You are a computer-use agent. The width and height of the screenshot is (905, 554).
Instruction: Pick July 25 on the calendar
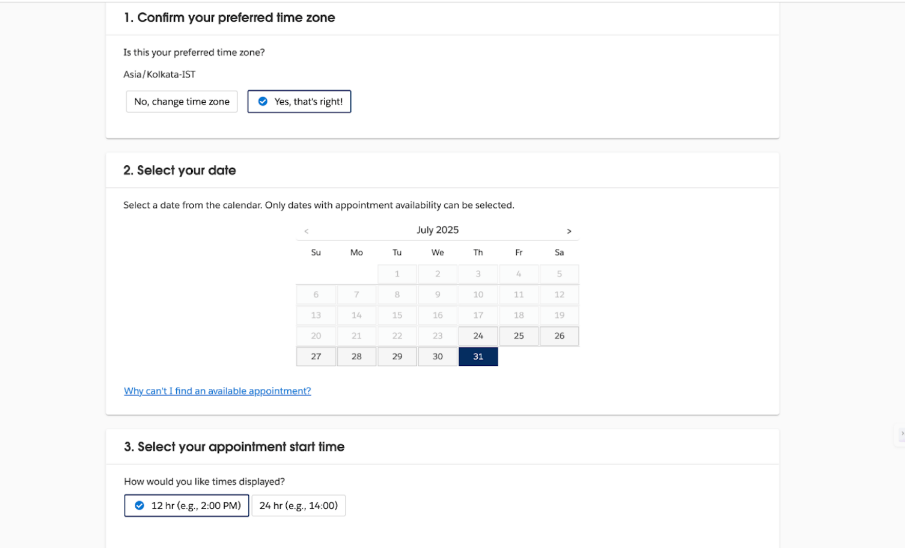click(x=519, y=336)
